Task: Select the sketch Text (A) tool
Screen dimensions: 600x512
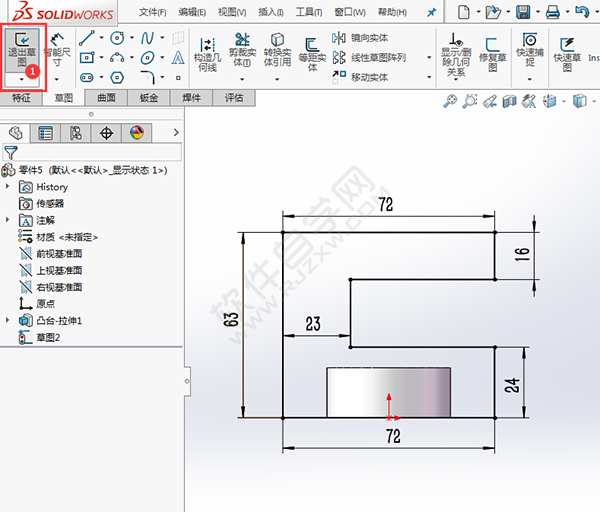Action: pyautogui.click(x=178, y=58)
